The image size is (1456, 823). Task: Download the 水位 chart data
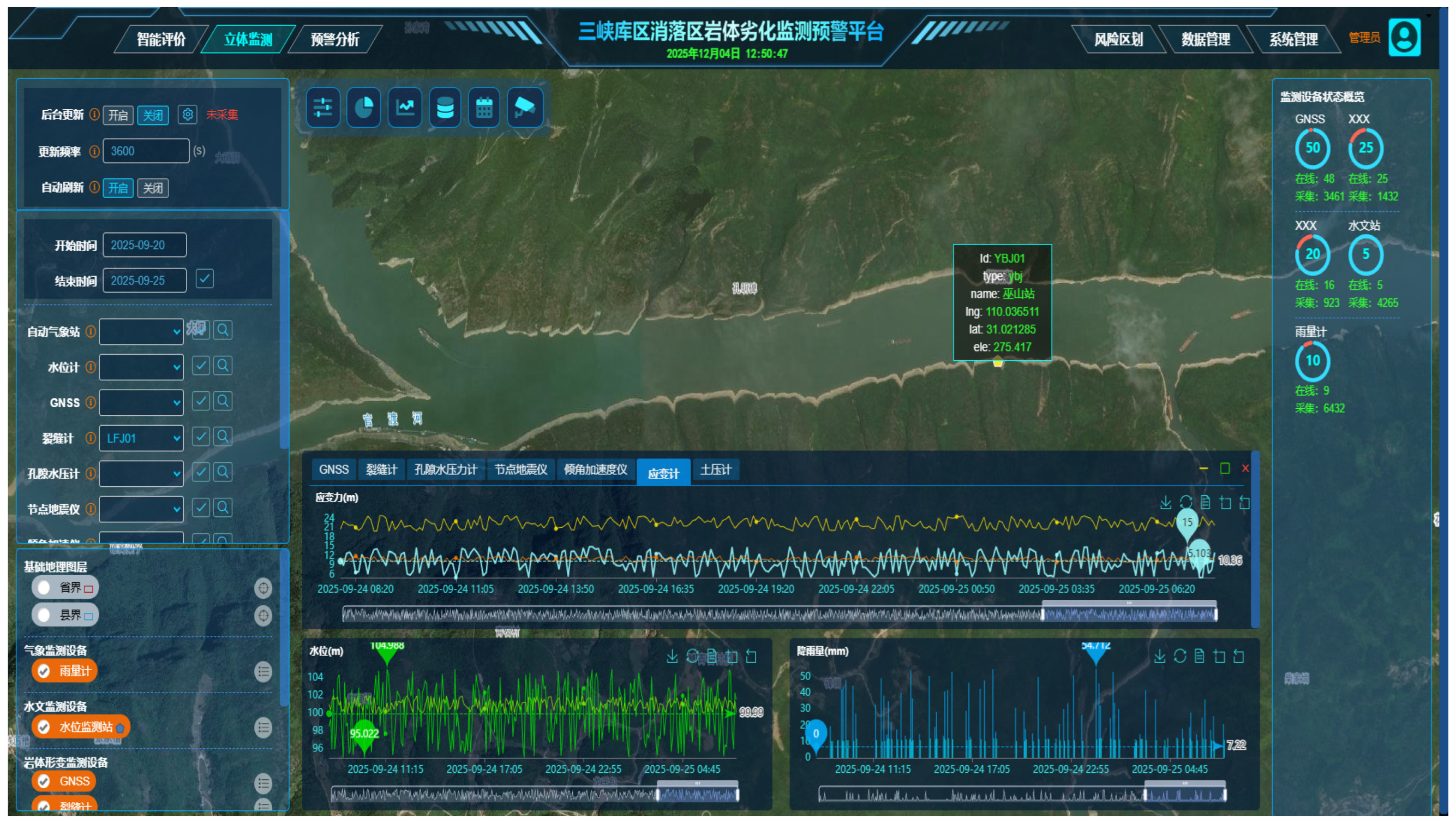tap(672, 657)
